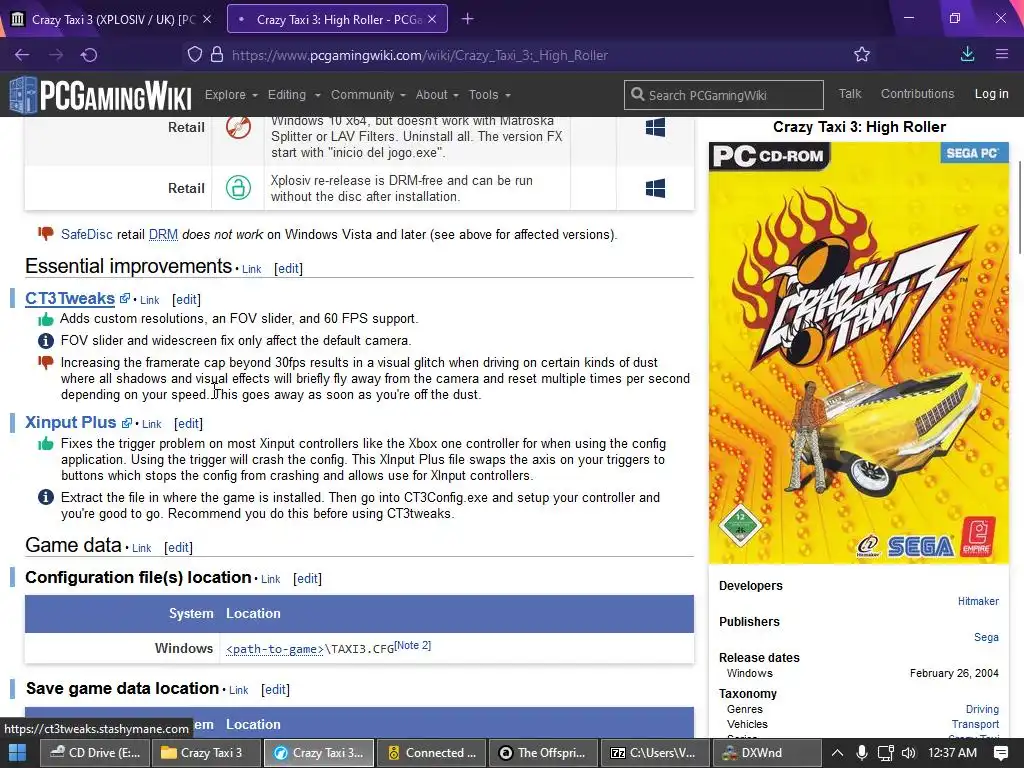Show hidden tray icons chevron
This screenshot has height=768, width=1024.
pos(837,752)
